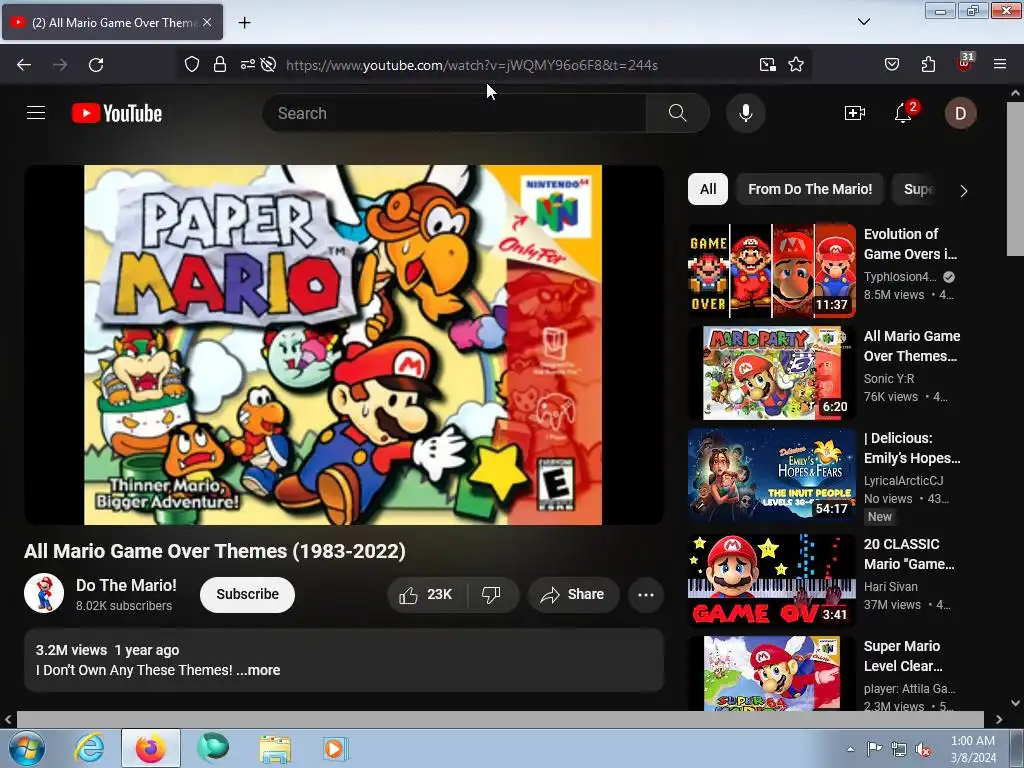Open Emily's Hopes & Fears thumbnail
This screenshot has height=768, width=1024.
coord(772,475)
